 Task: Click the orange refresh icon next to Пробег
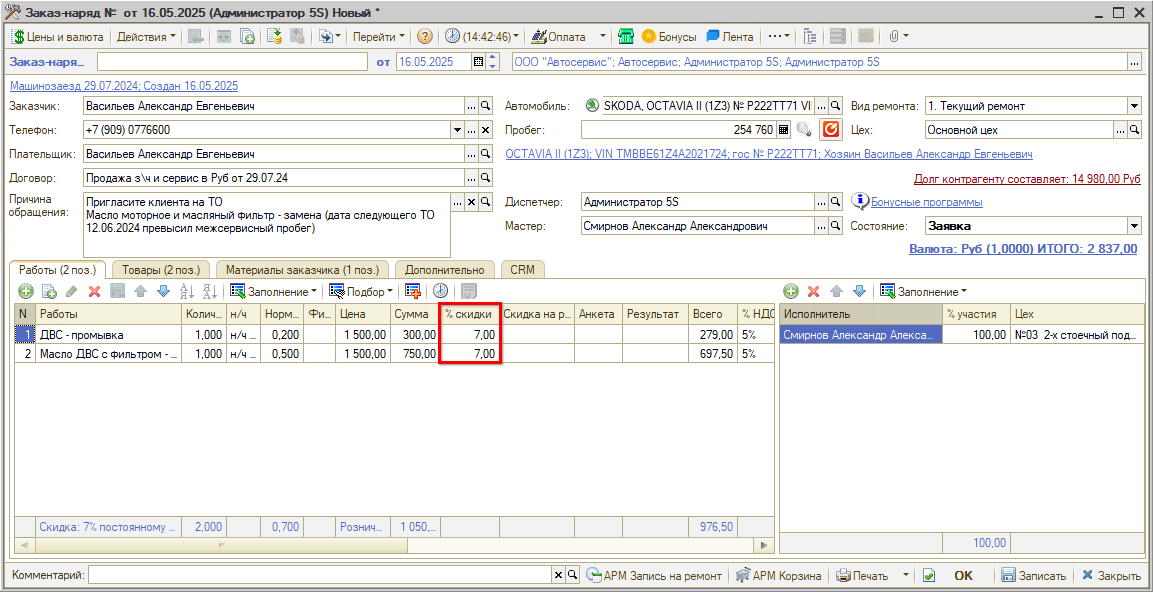(831, 129)
